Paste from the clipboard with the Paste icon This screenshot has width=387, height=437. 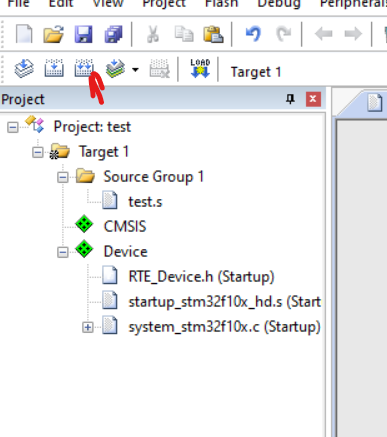tap(213, 34)
